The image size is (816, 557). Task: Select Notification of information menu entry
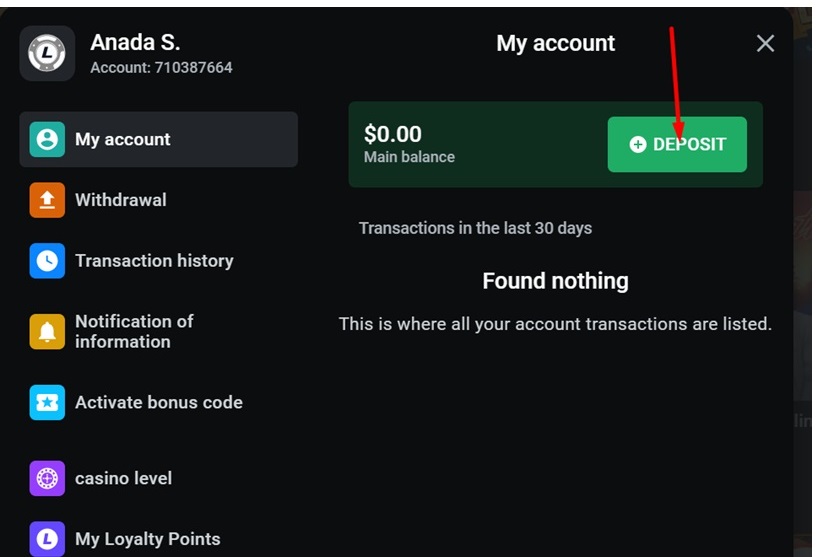134,331
